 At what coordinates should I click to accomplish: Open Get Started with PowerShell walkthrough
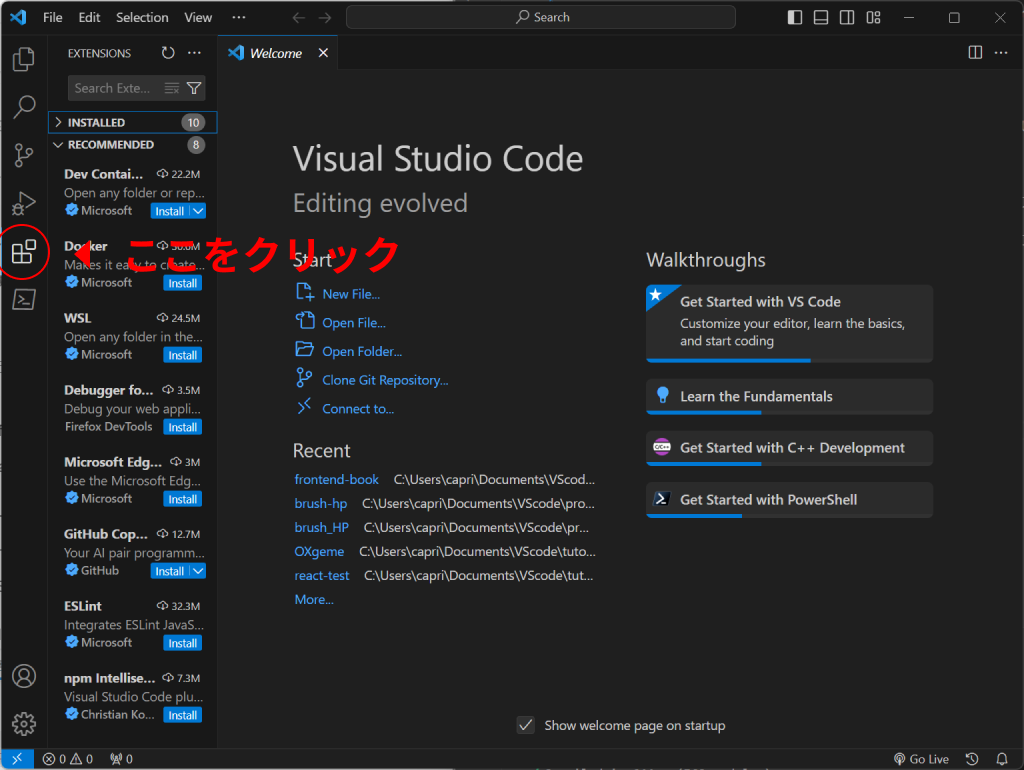789,500
